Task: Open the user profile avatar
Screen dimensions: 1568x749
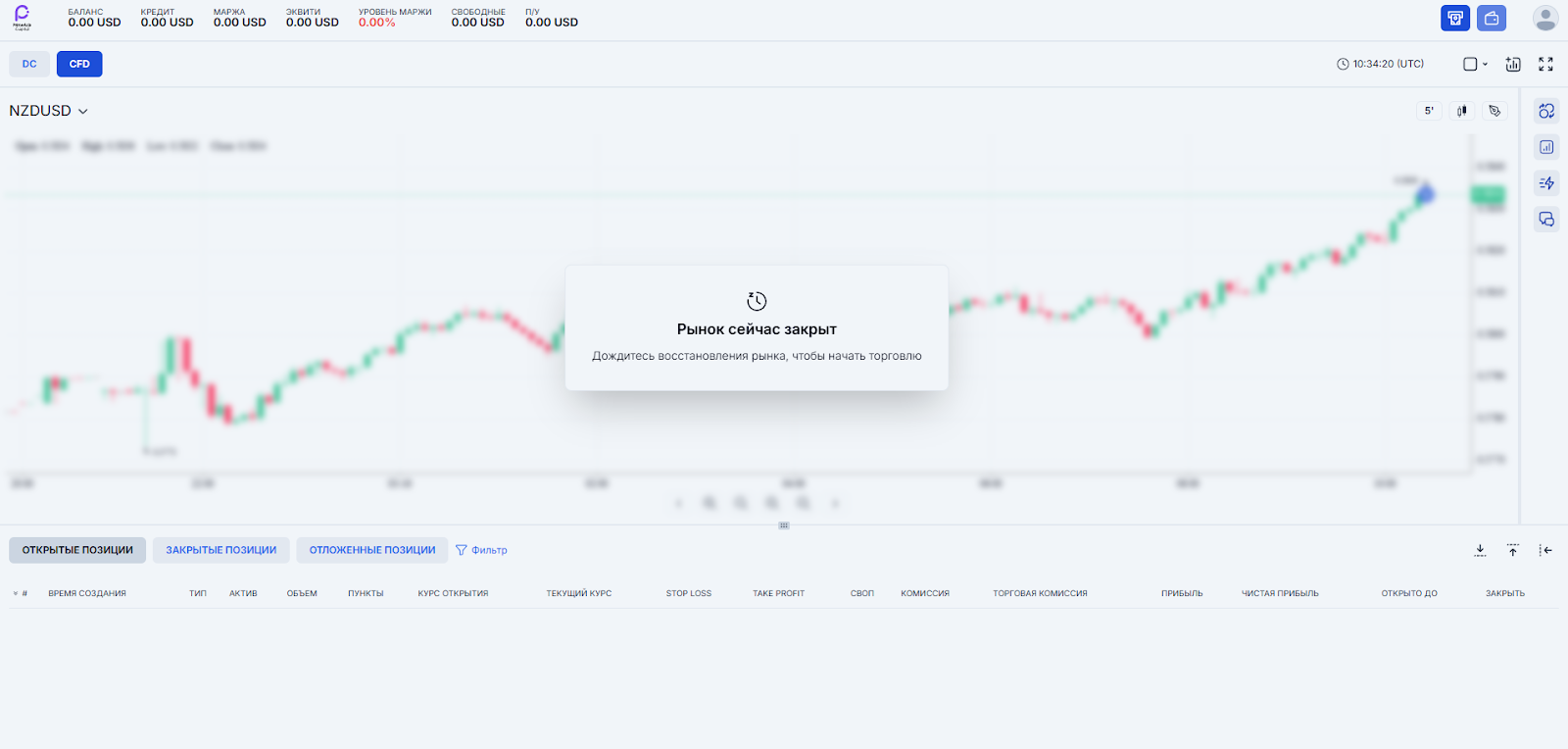Action: click(1545, 18)
